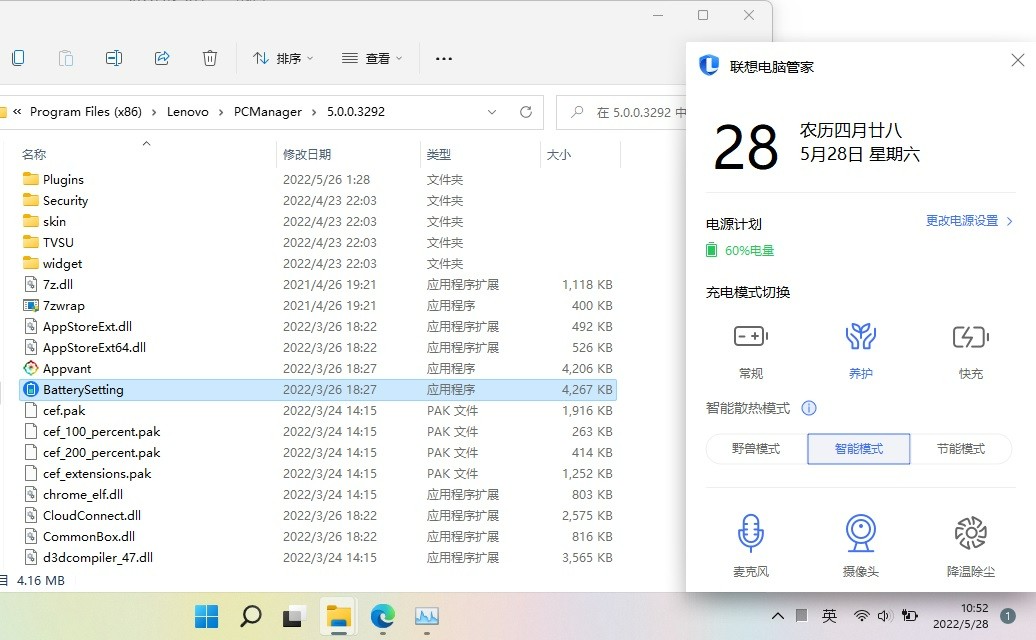The image size is (1036, 640).
Task: Select AppStoreExt.dll file
Action: [x=87, y=326]
